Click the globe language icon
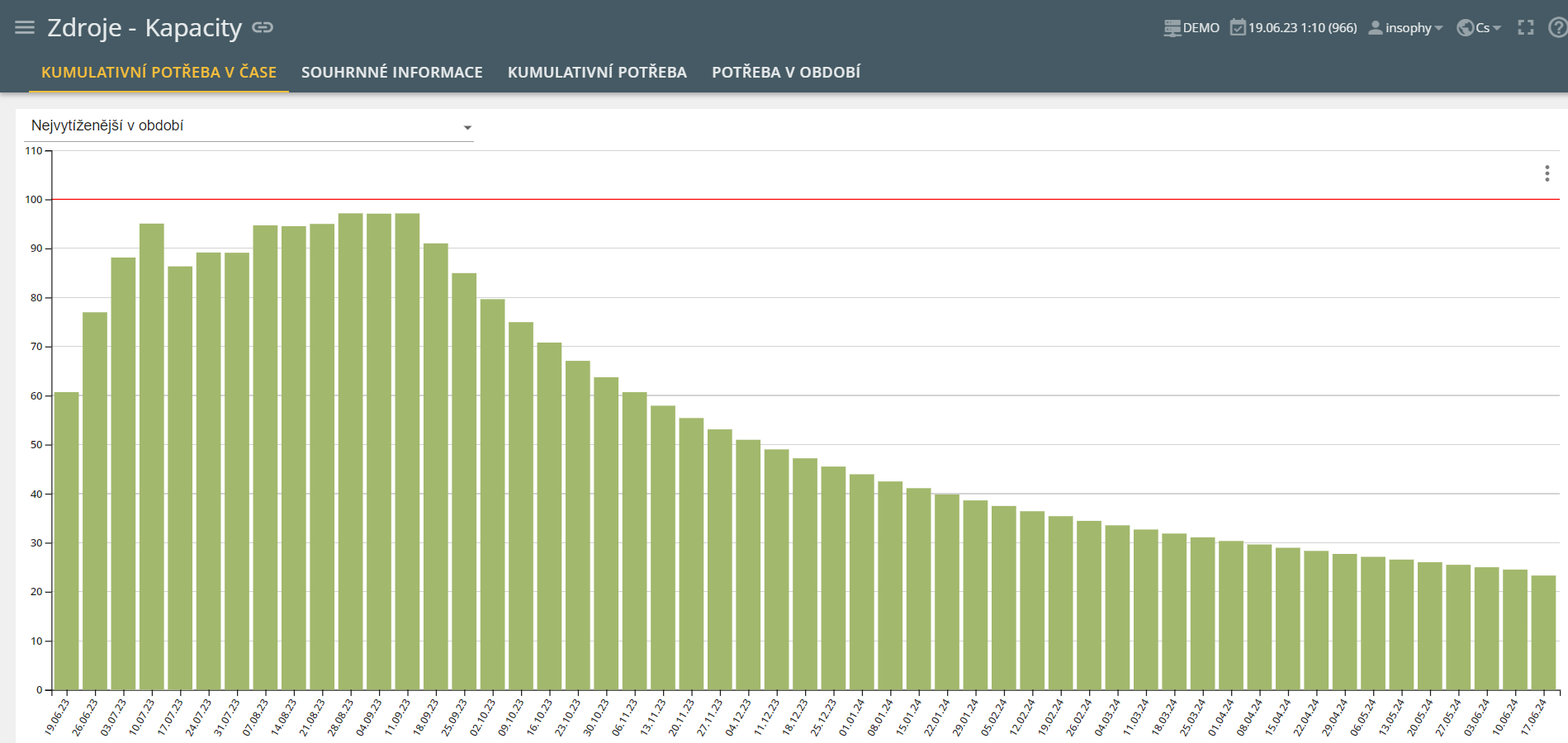Screen dimensions: 1568x743 (1465, 28)
